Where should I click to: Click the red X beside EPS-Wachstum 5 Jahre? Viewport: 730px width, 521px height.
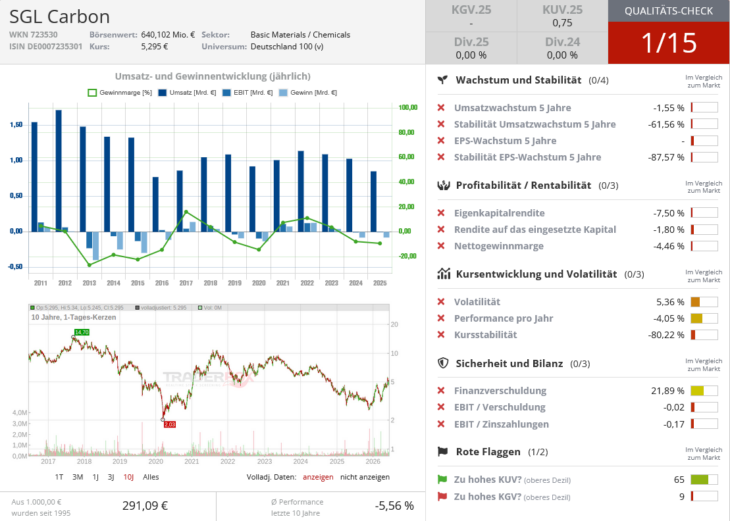[441, 141]
